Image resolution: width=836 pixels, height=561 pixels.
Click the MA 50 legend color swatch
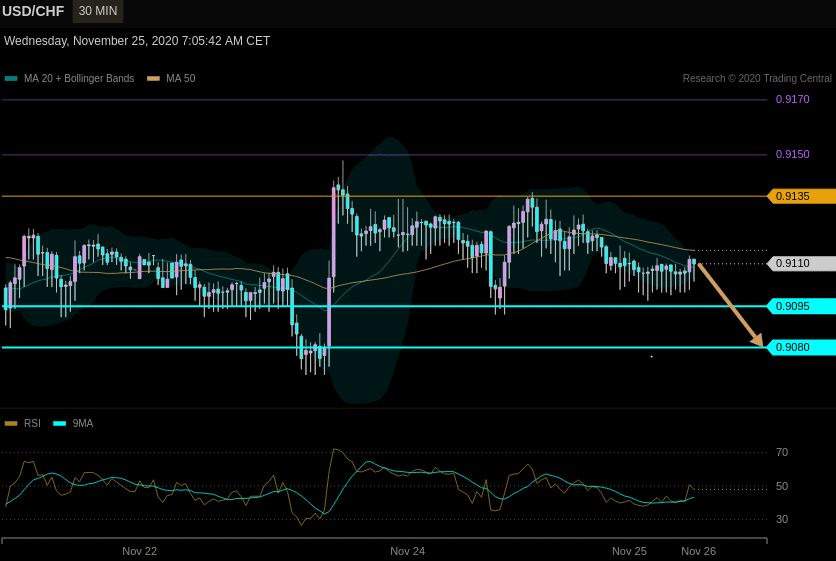(x=154, y=78)
